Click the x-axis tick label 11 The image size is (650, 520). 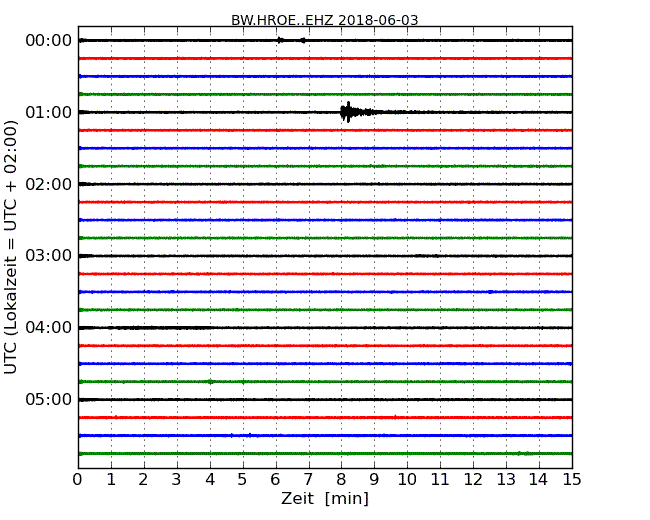[x=440, y=480]
